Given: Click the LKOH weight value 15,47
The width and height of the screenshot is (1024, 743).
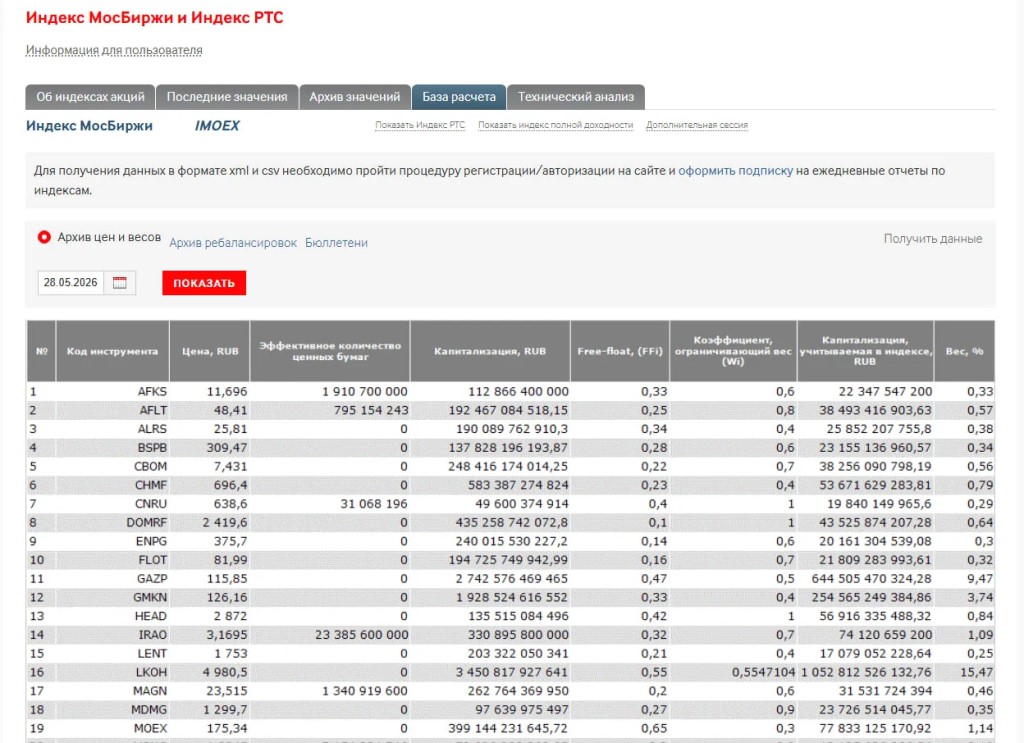Looking at the screenshot, I should (x=976, y=672).
